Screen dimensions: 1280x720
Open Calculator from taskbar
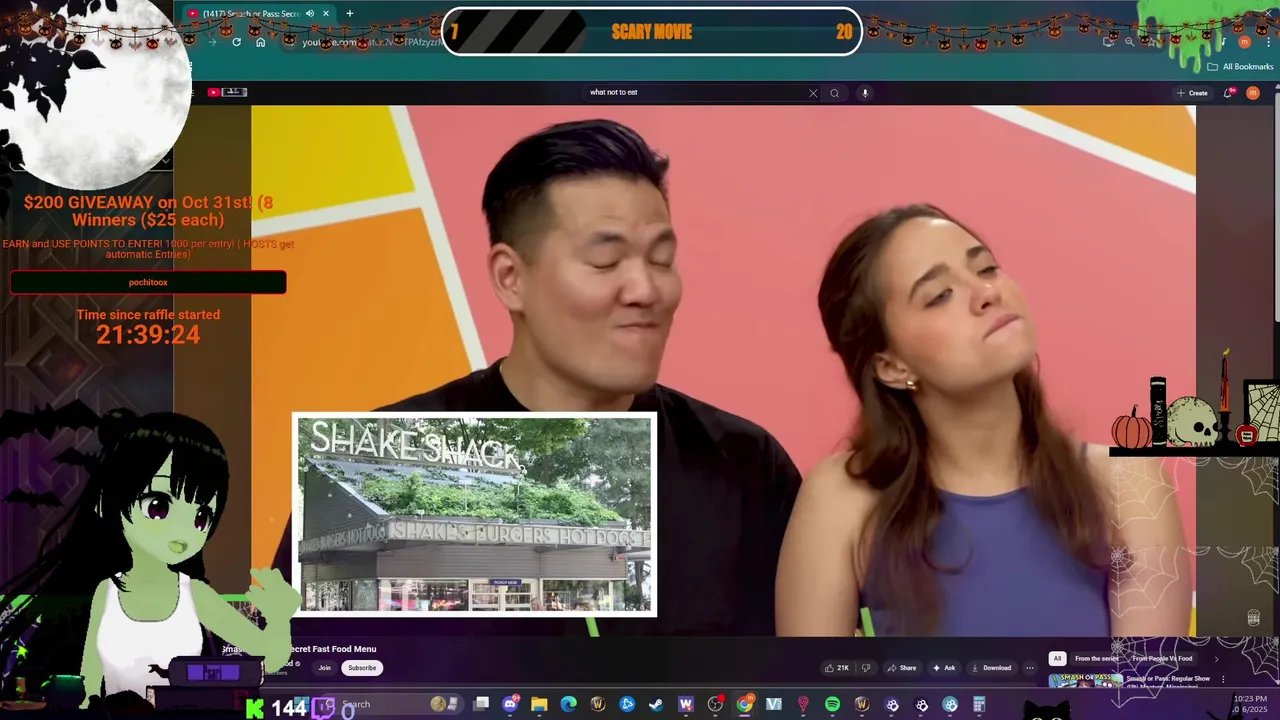pyautogui.click(x=979, y=704)
